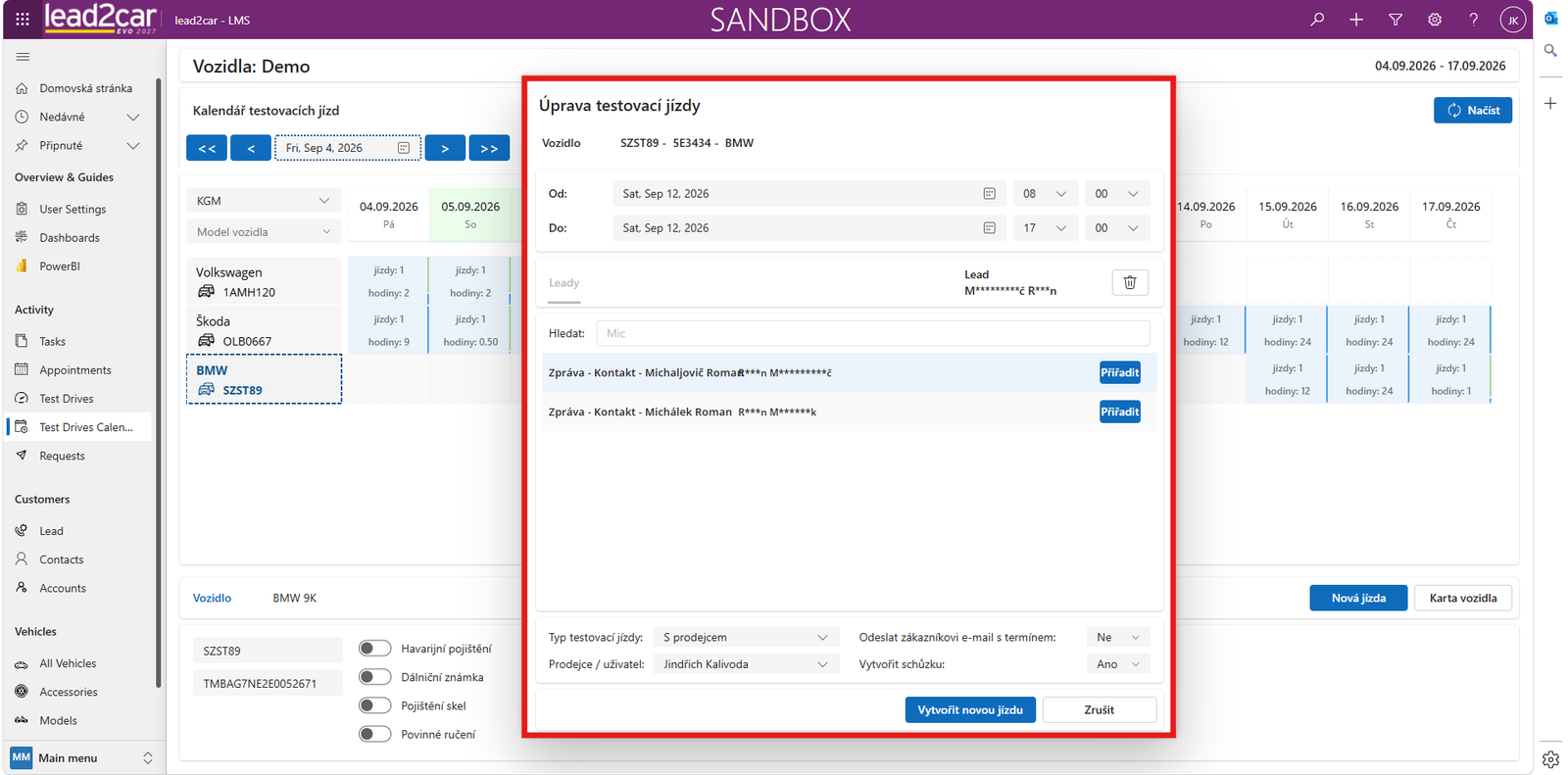The height and width of the screenshot is (775, 1568).
Task: Delete the assigned lead with trash icon
Action: click(1130, 282)
